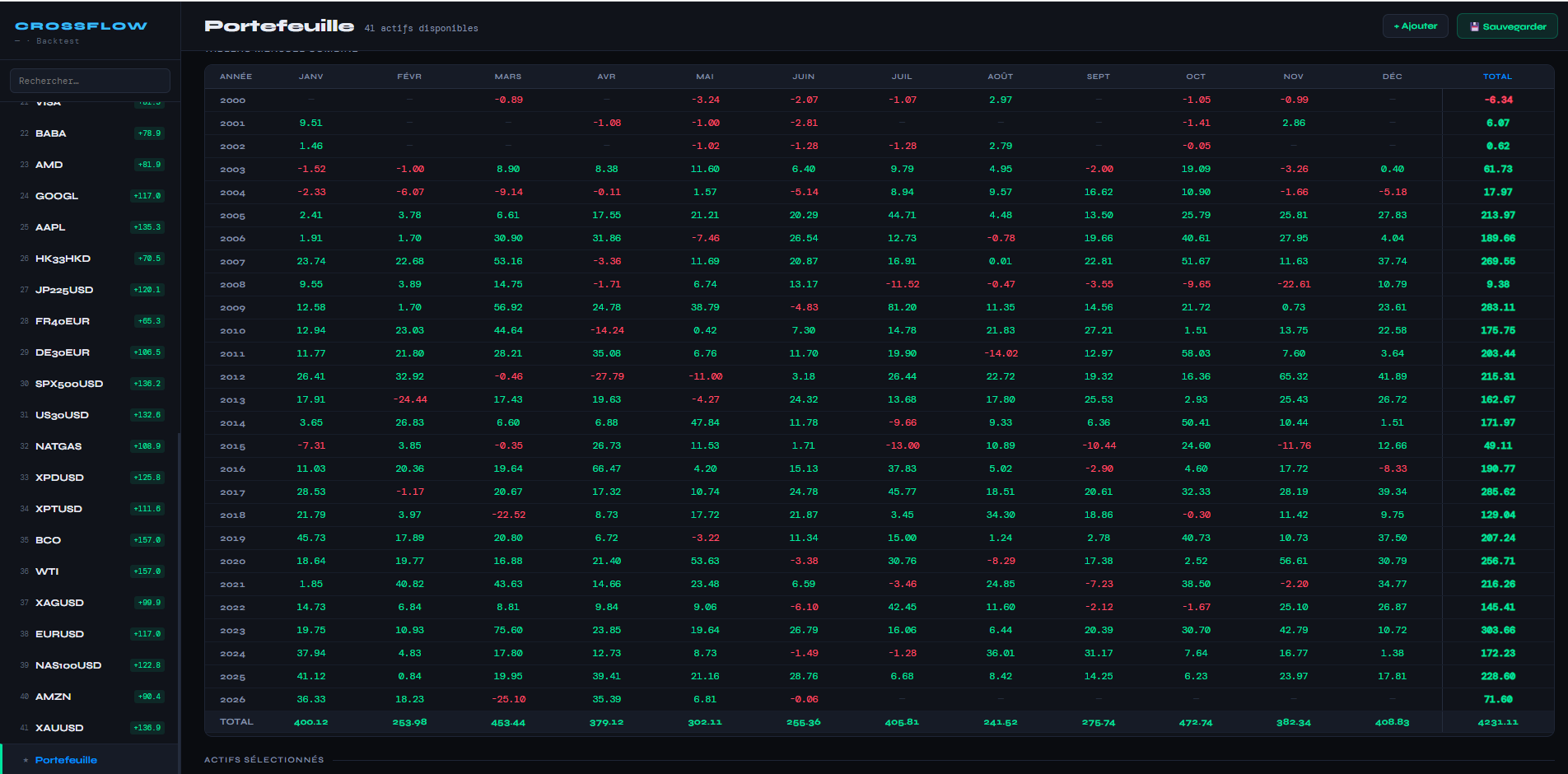This screenshot has width=1568, height=774.
Task: Click the CROSSFLOW logo
Action: (81, 26)
